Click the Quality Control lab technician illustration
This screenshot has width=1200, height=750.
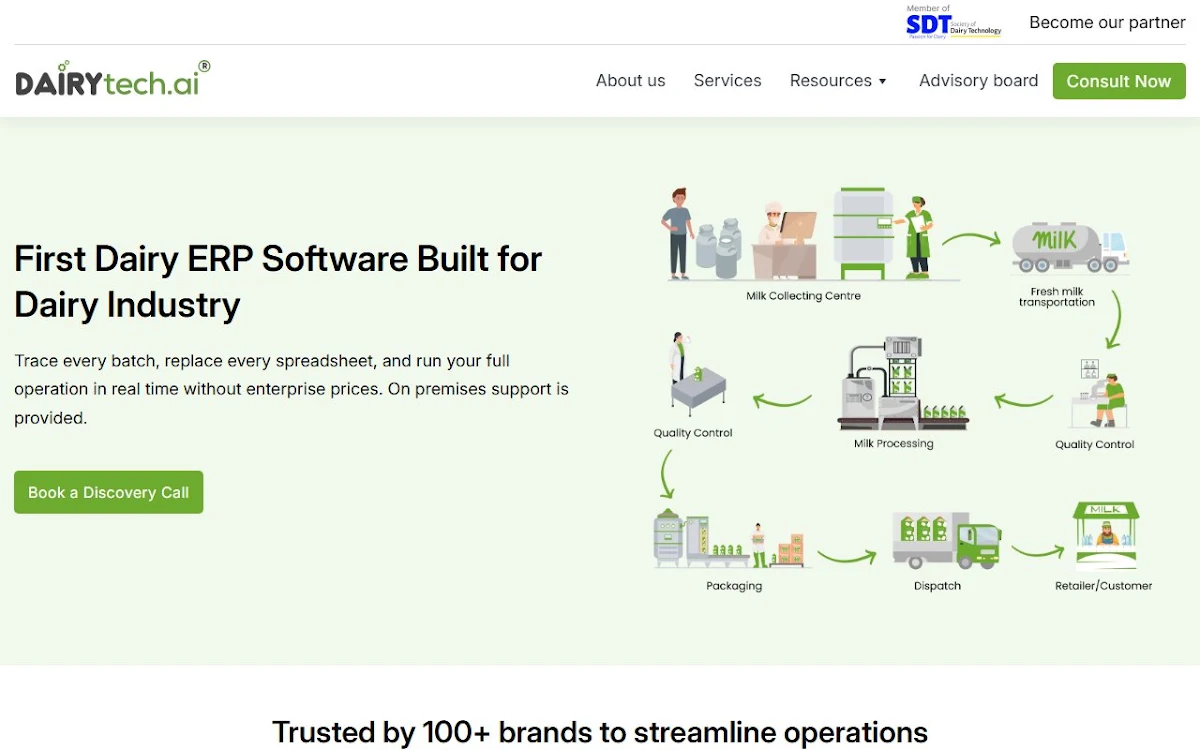click(x=695, y=373)
